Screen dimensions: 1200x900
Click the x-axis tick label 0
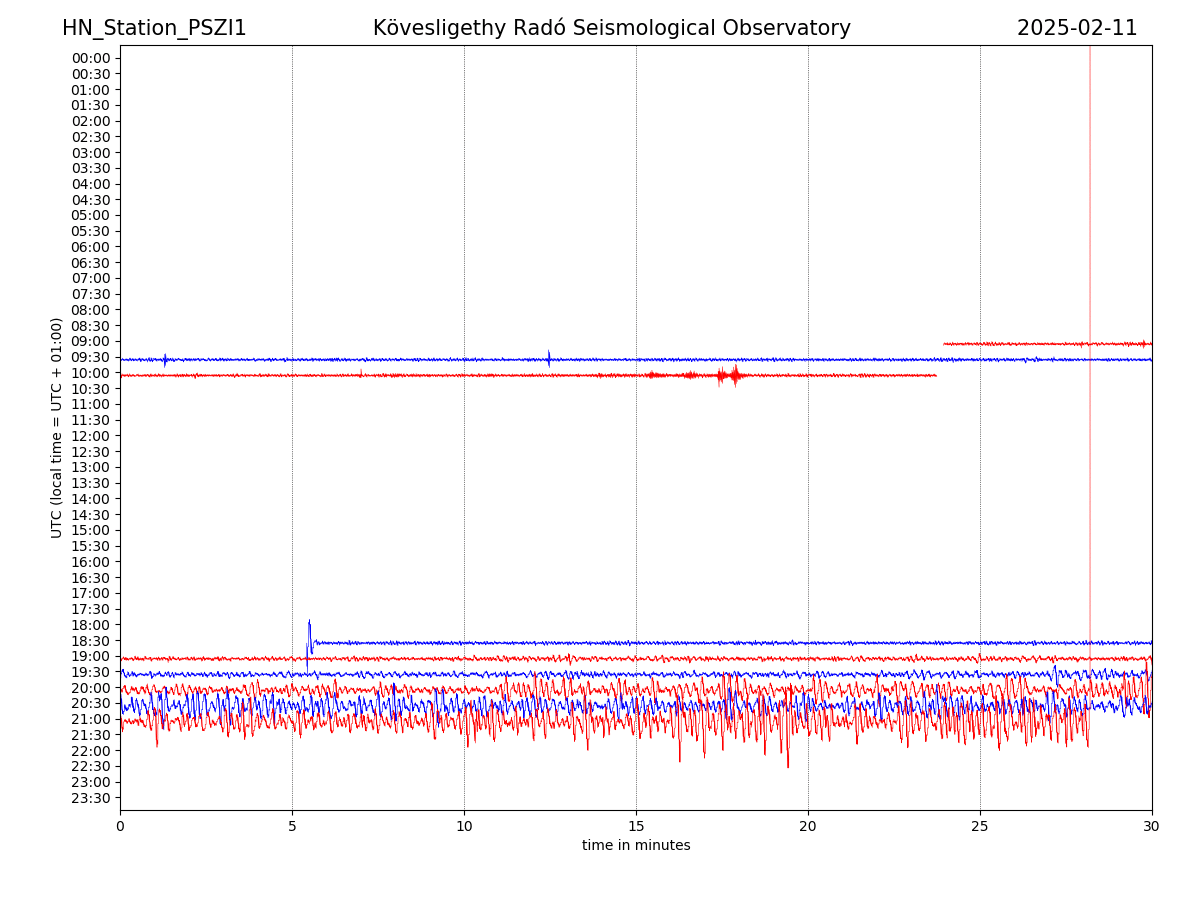pos(120,826)
